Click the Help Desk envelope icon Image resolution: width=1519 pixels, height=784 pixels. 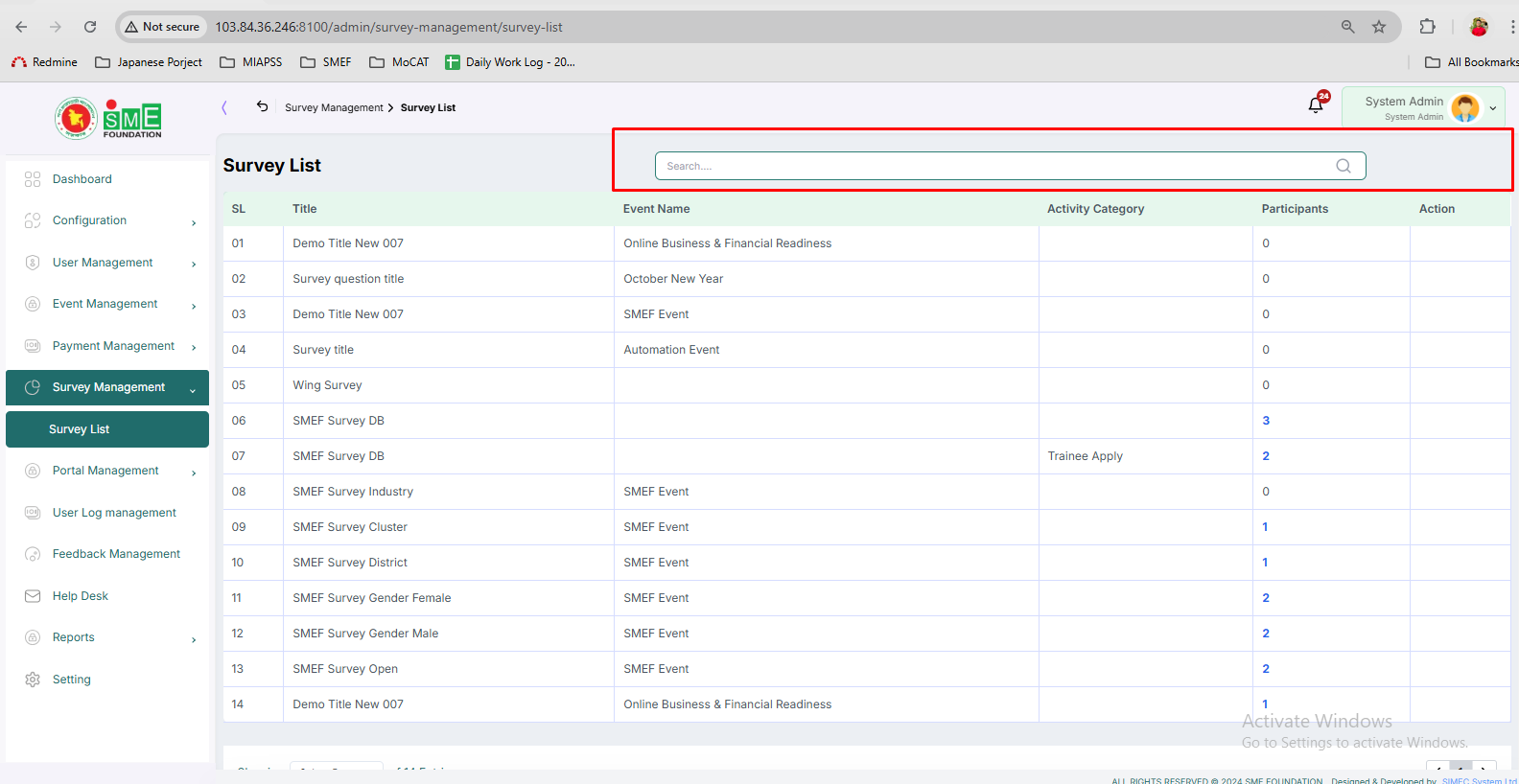pyautogui.click(x=33, y=596)
